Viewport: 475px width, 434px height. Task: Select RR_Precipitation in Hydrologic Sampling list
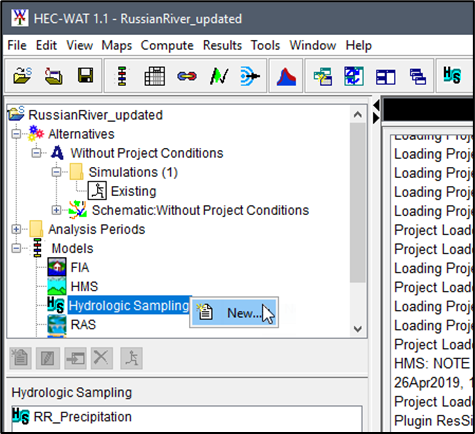tap(83, 417)
